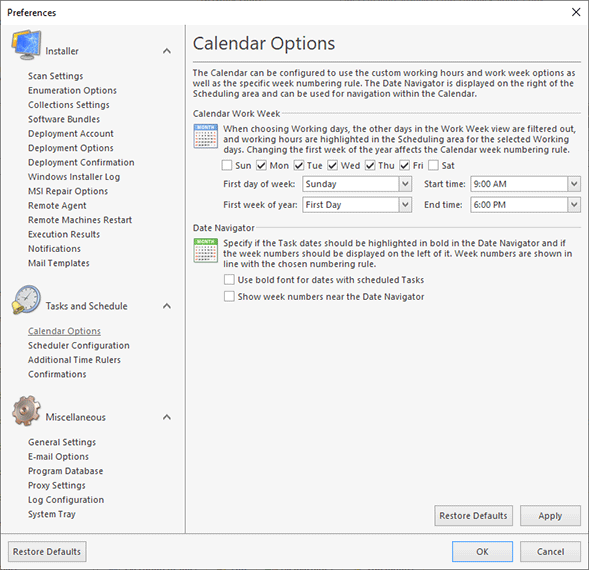The image size is (589, 570).
Task: Go to E-mail Options
Action: (x=58, y=457)
